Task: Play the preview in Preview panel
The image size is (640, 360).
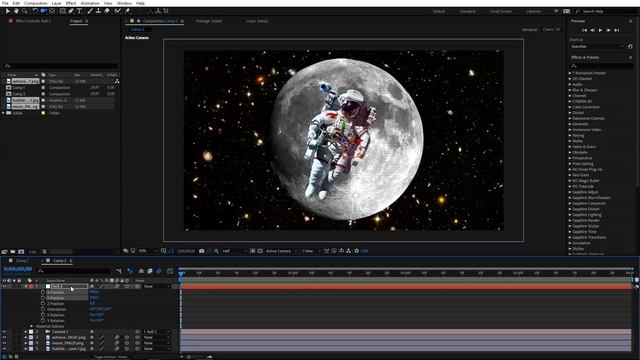Action: (x=600, y=30)
